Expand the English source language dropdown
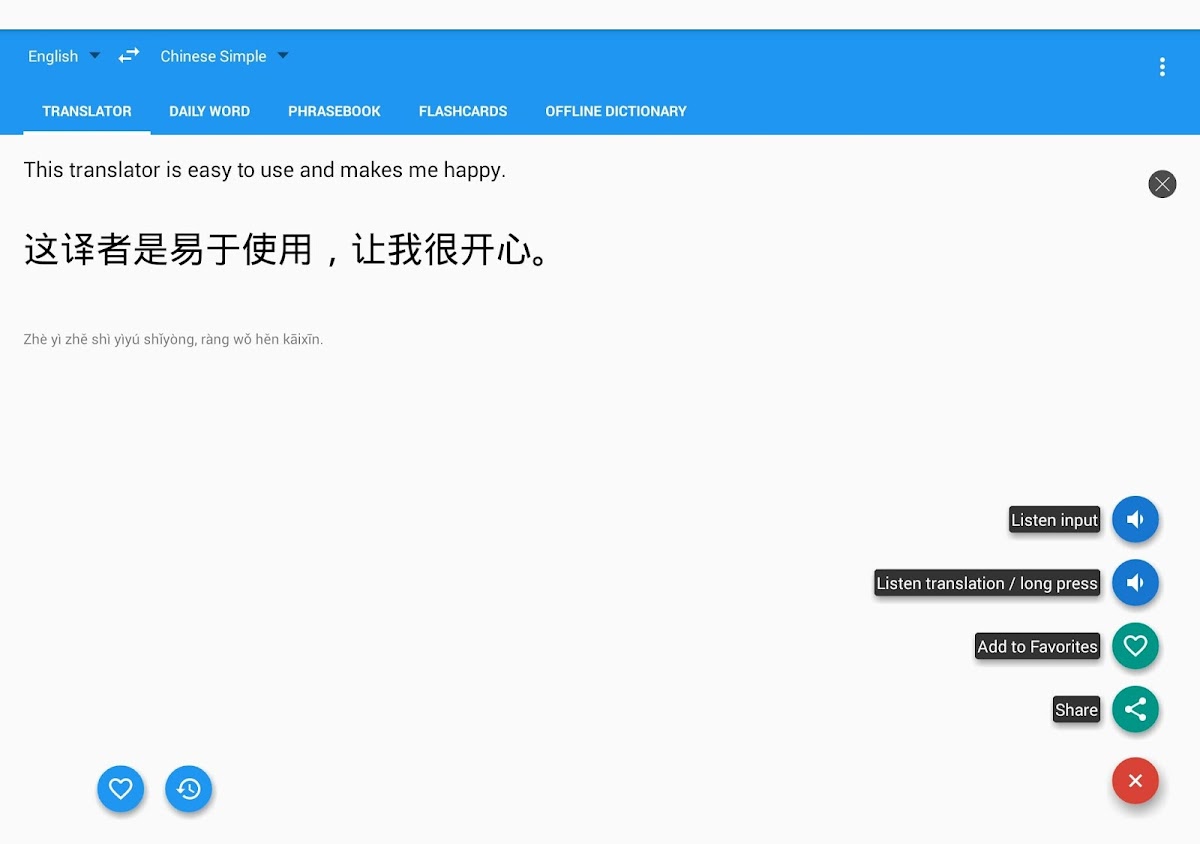Image resolution: width=1200 pixels, height=844 pixels. tap(64, 56)
